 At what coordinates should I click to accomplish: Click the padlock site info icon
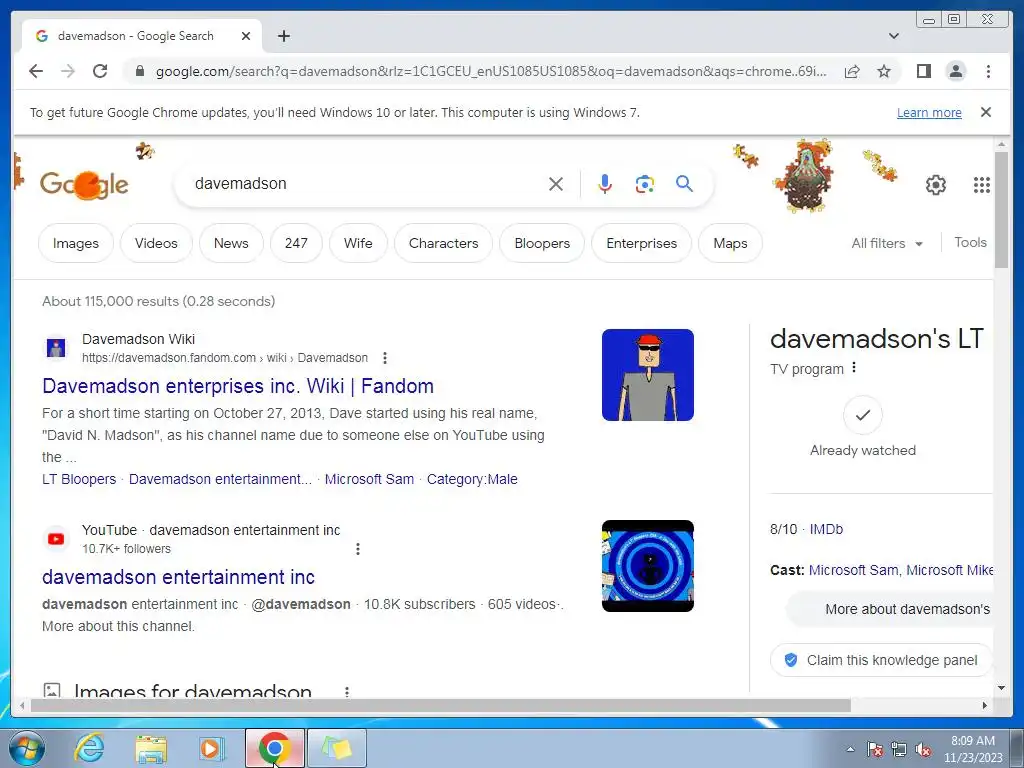139,71
